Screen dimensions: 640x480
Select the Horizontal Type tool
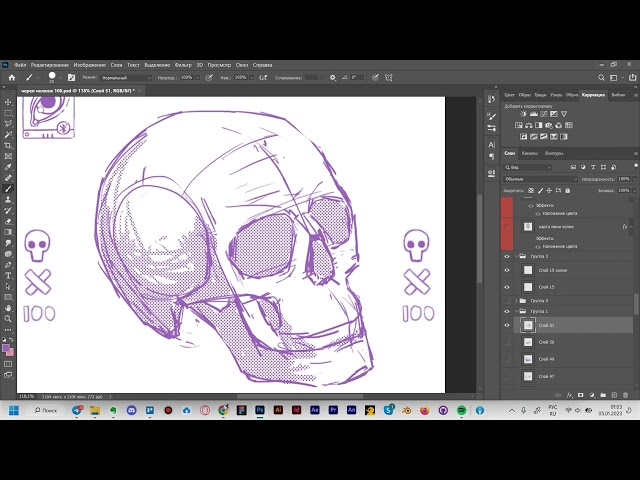point(8,276)
